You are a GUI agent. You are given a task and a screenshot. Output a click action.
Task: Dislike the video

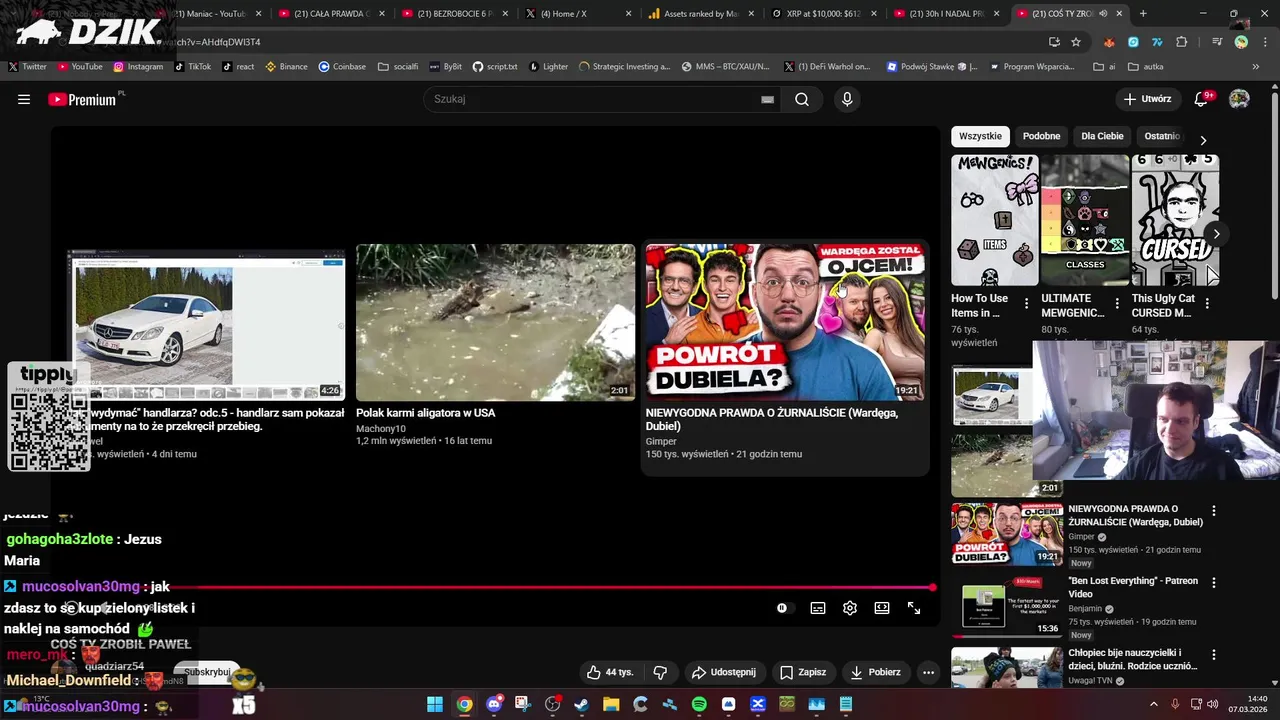click(x=660, y=672)
